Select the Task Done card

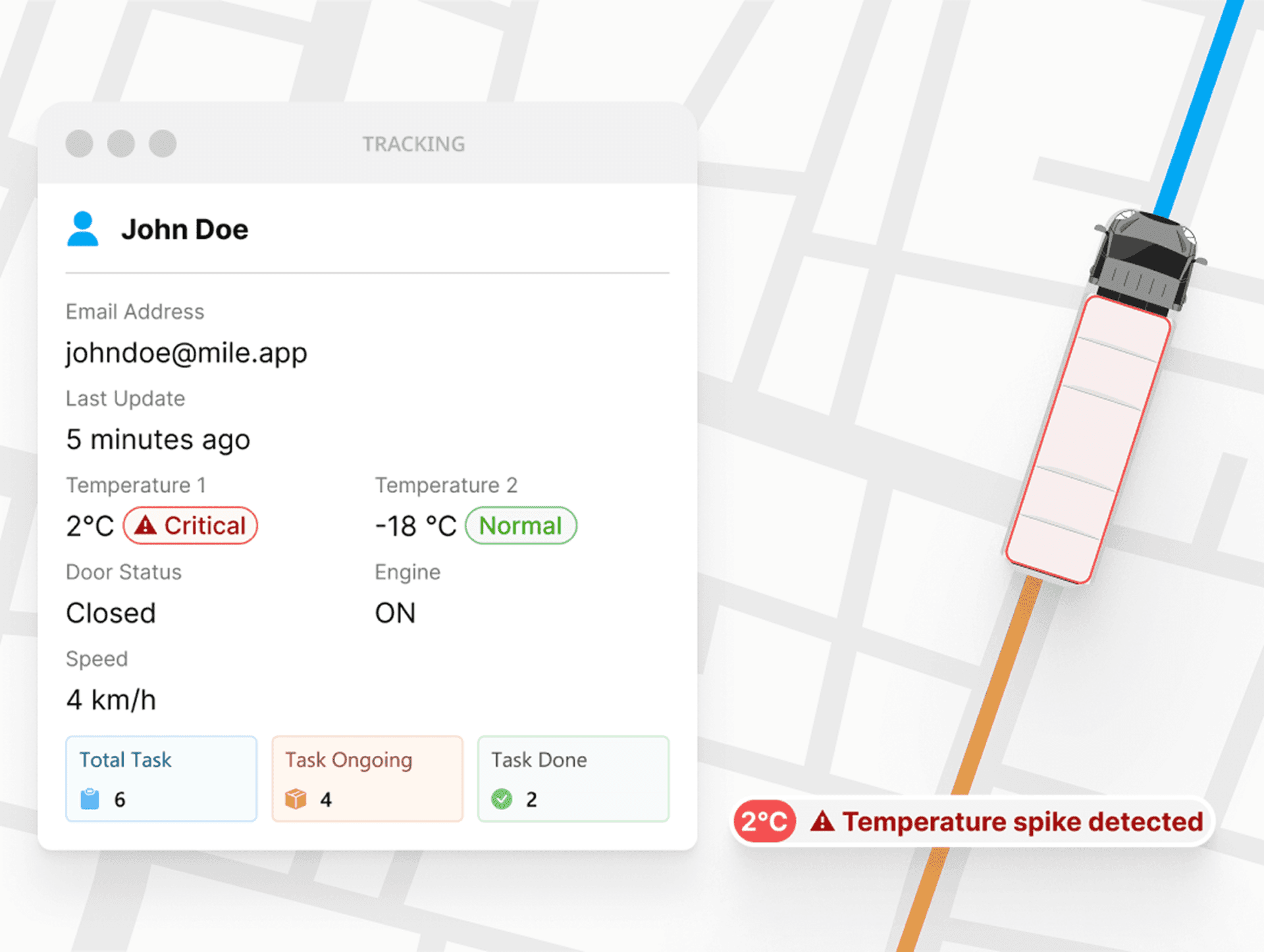(573, 778)
